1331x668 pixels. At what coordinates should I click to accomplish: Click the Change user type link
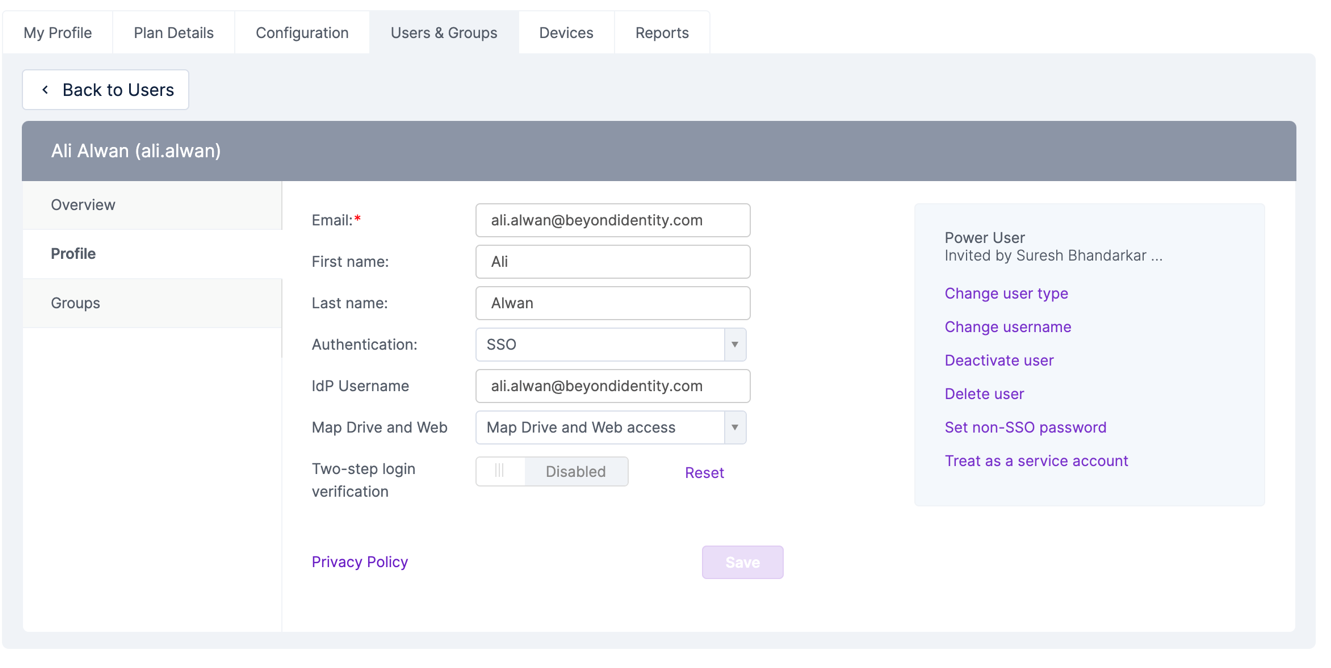tap(1006, 294)
